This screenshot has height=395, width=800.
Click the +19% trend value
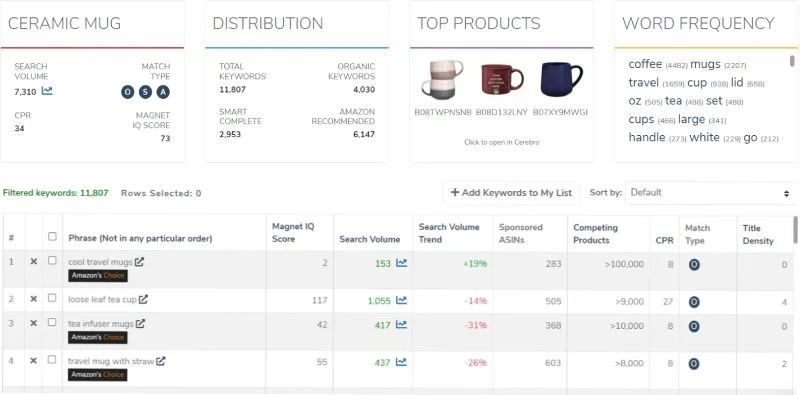coord(475,264)
